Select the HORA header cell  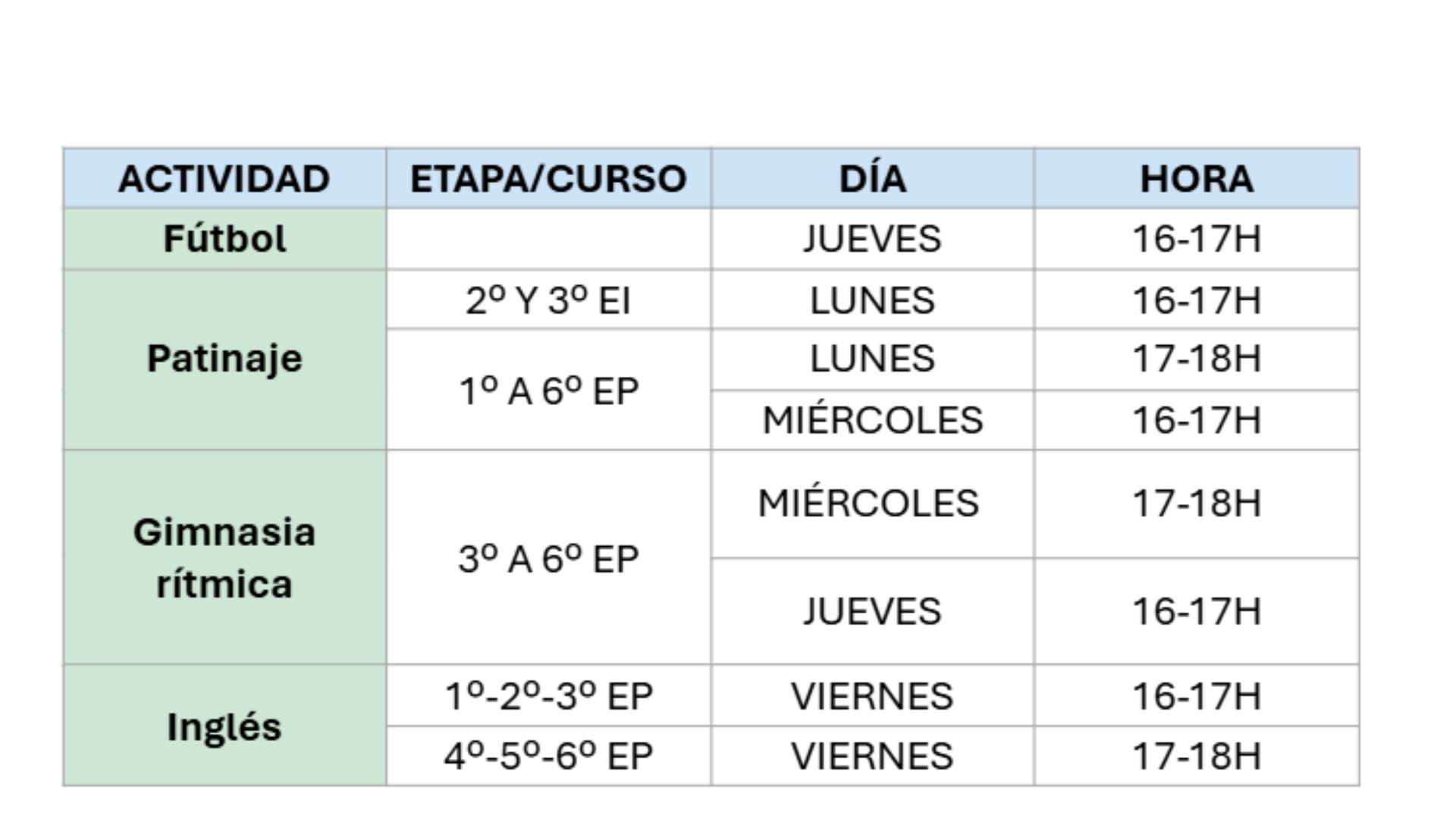pyautogui.click(x=1196, y=179)
